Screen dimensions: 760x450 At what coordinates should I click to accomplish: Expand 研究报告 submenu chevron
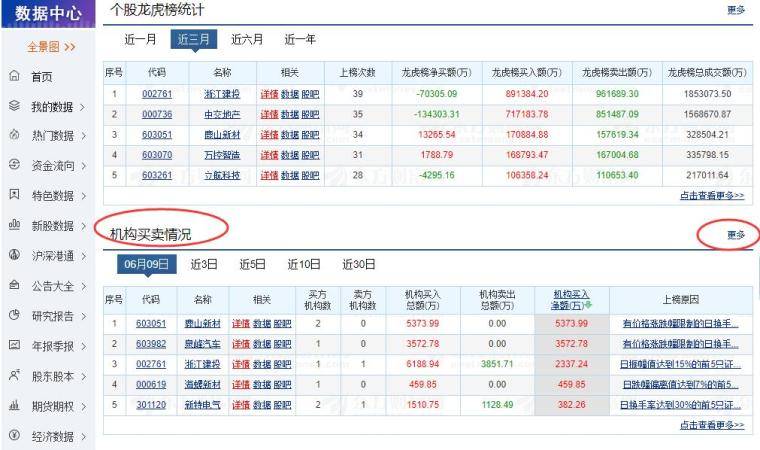pyautogui.click(x=83, y=317)
